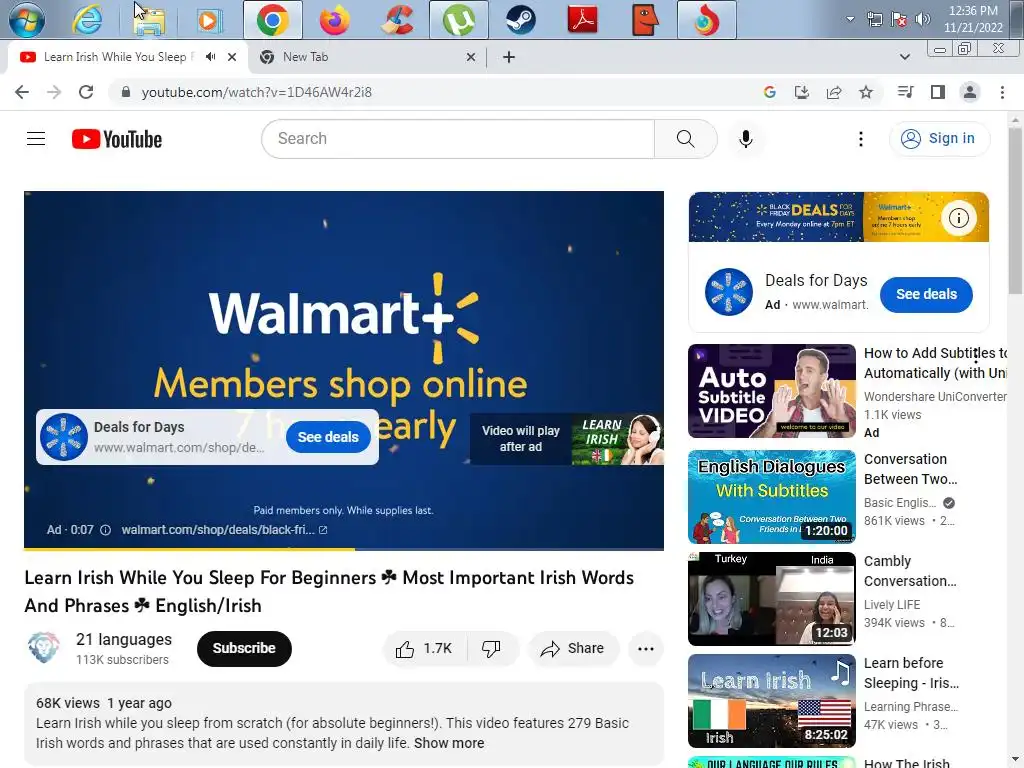Click the upcoming Learn Irish video preview
Viewport: 1024px width, 768px height.
tap(567, 439)
